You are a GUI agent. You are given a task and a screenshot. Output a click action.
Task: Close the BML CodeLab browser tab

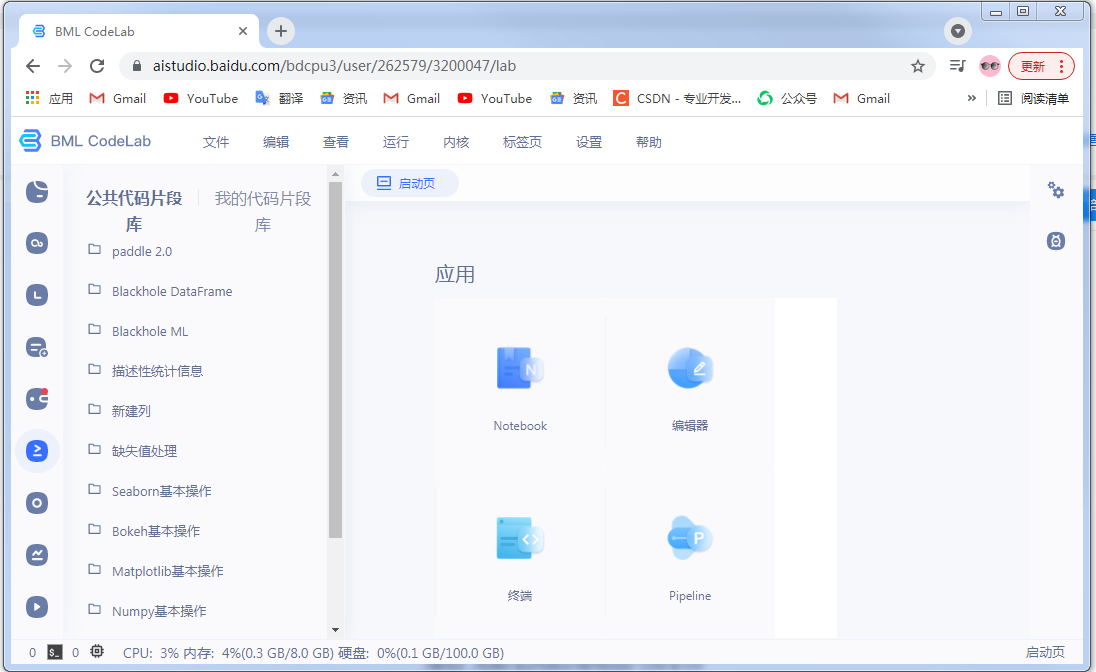[243, 31]
